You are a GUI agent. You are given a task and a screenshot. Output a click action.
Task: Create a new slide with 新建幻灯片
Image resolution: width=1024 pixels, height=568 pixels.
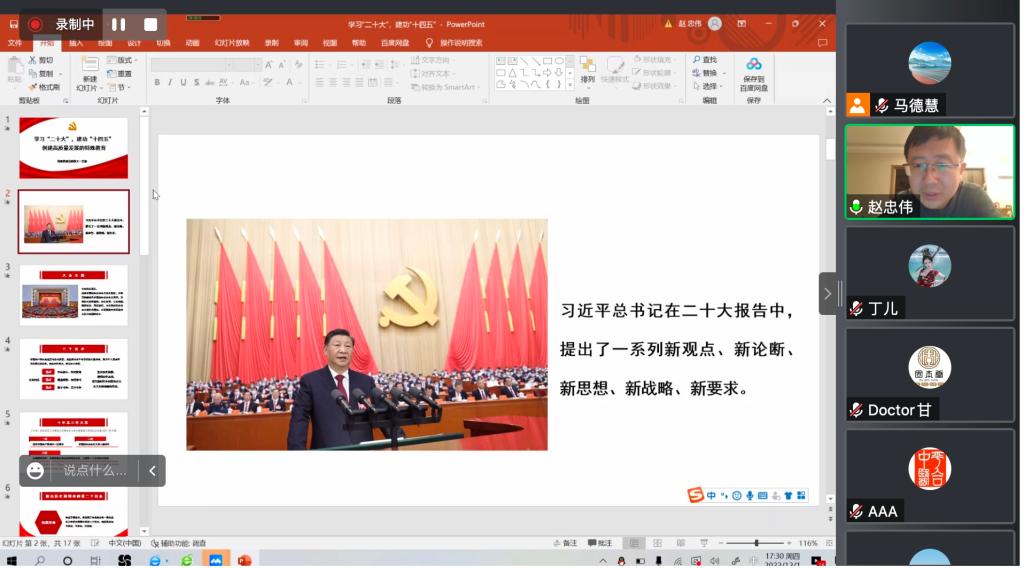click(x=88, y=74)
